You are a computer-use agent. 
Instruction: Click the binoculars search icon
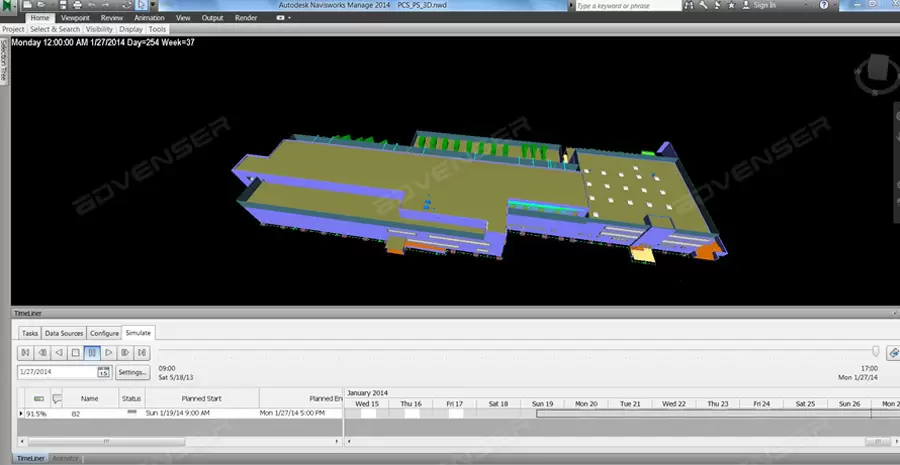coord(688,5)
